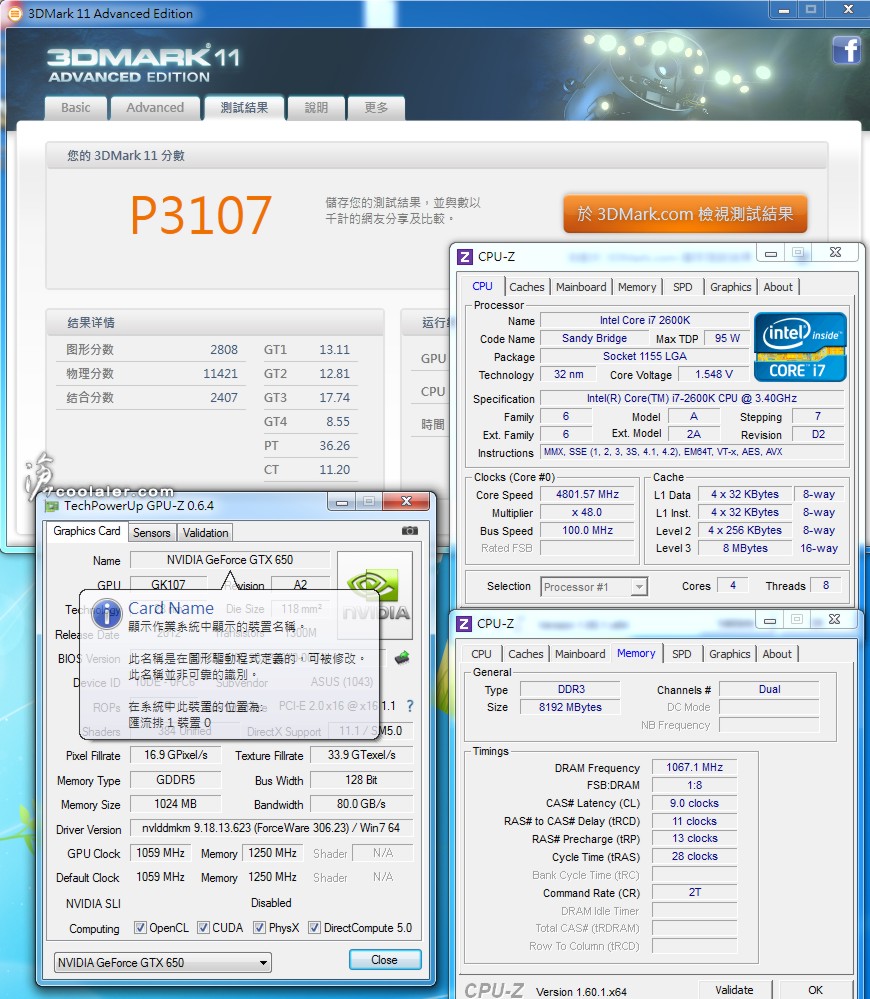This screenshot has height=999, width=870.
Task: Open the Validation tab in GPU-Z
Action: pos(205,533)
